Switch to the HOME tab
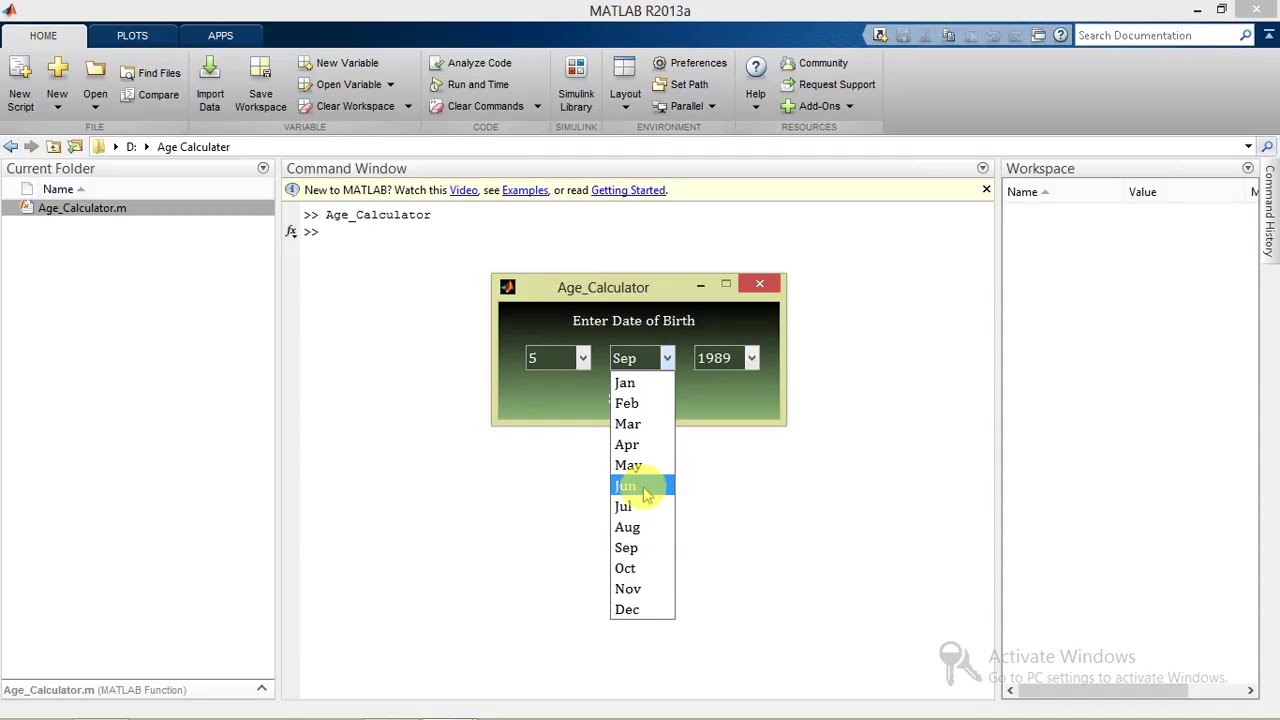The image size is (1280, 720). click(x=43, y=36)
